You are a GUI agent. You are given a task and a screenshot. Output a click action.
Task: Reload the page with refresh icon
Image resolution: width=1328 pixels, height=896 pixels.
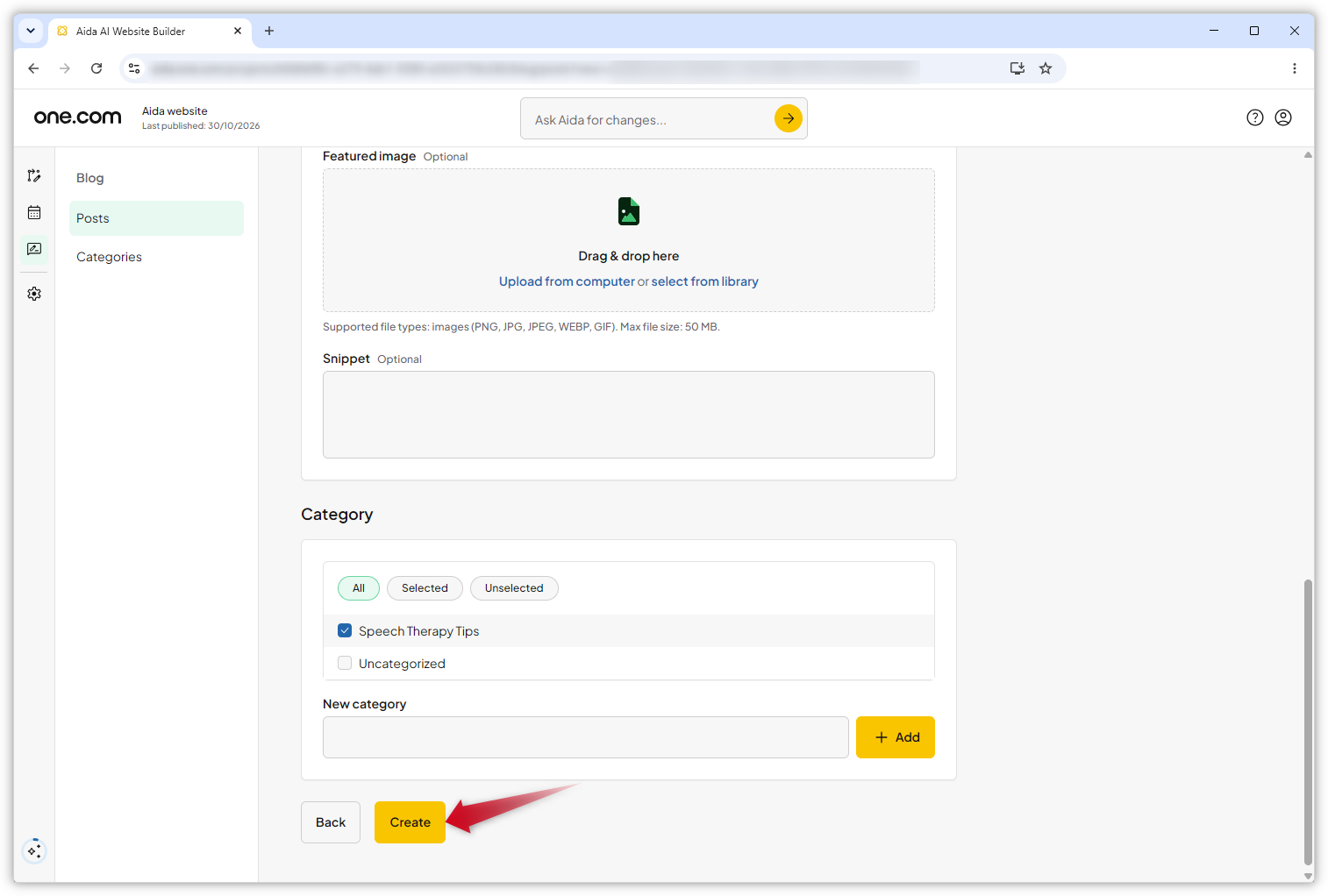[96, 68]
